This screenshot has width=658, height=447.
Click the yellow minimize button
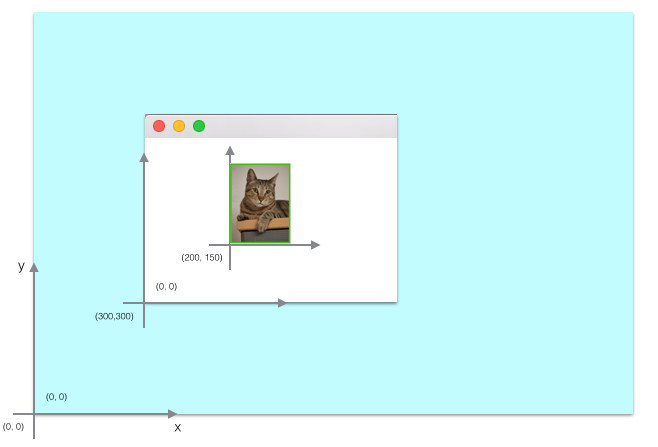coord(179,126)
